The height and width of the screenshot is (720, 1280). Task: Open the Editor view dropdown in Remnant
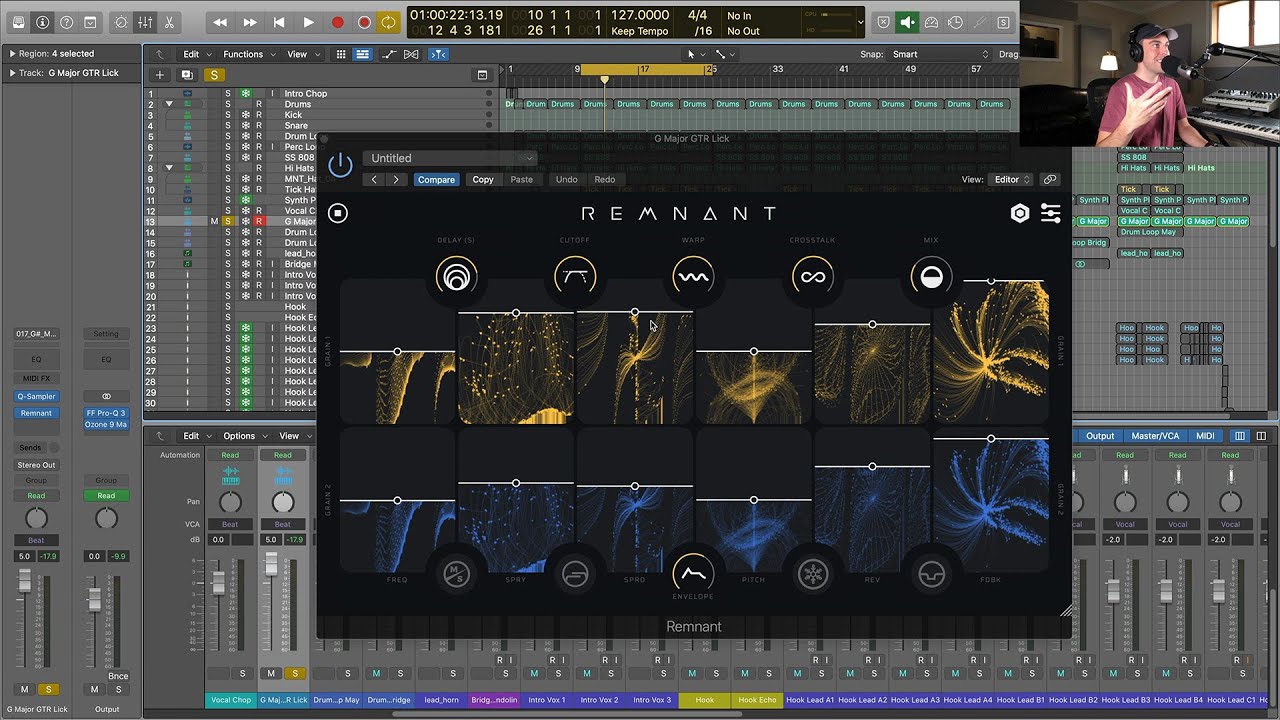(1009, 179)
